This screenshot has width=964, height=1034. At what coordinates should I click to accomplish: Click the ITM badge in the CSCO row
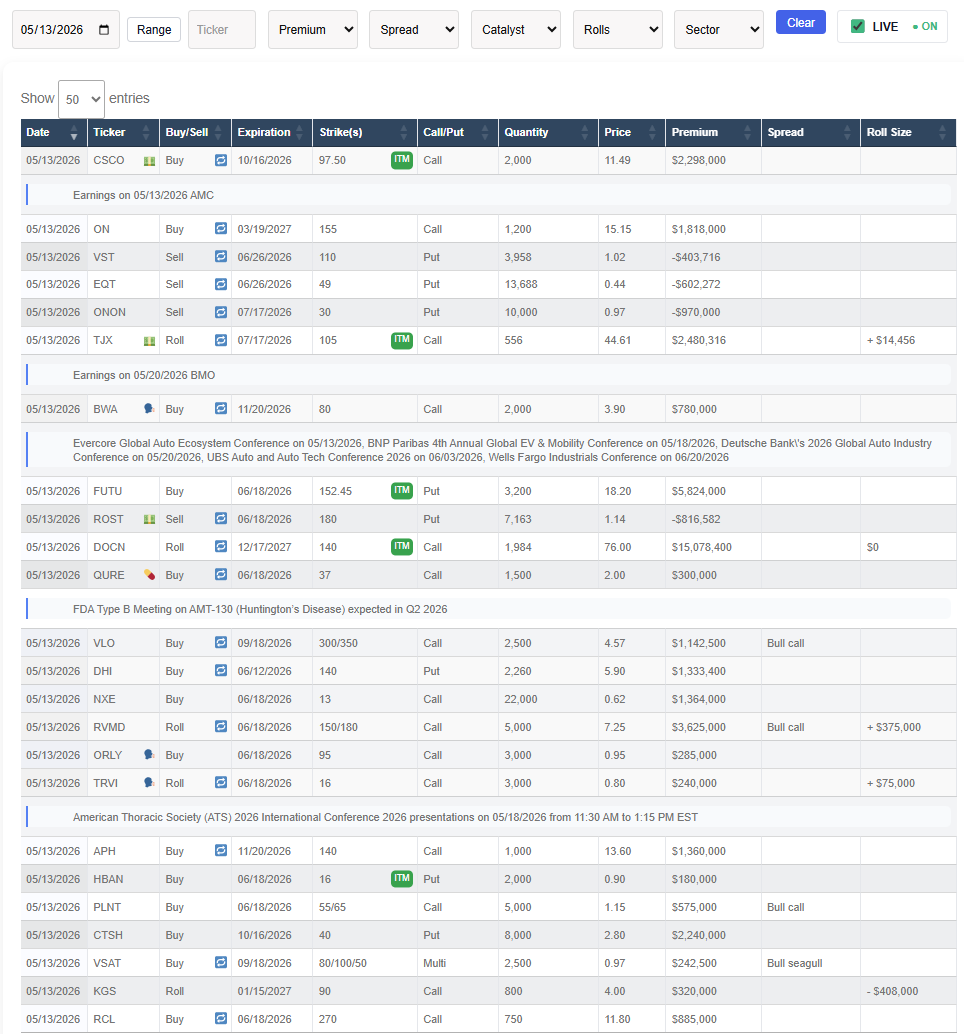(402, 160)
